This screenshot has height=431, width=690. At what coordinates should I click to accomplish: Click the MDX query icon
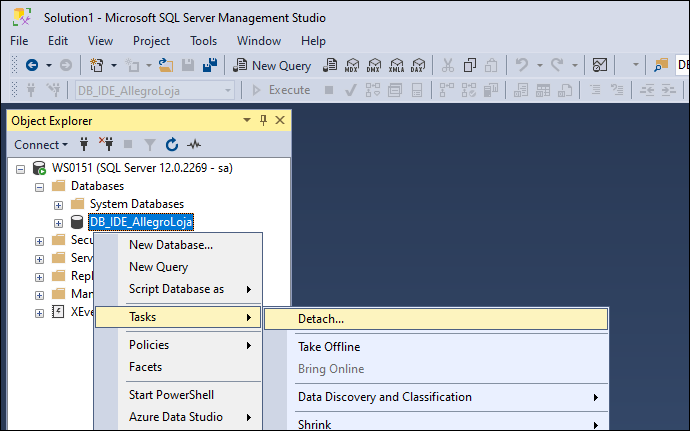[352, 66]
